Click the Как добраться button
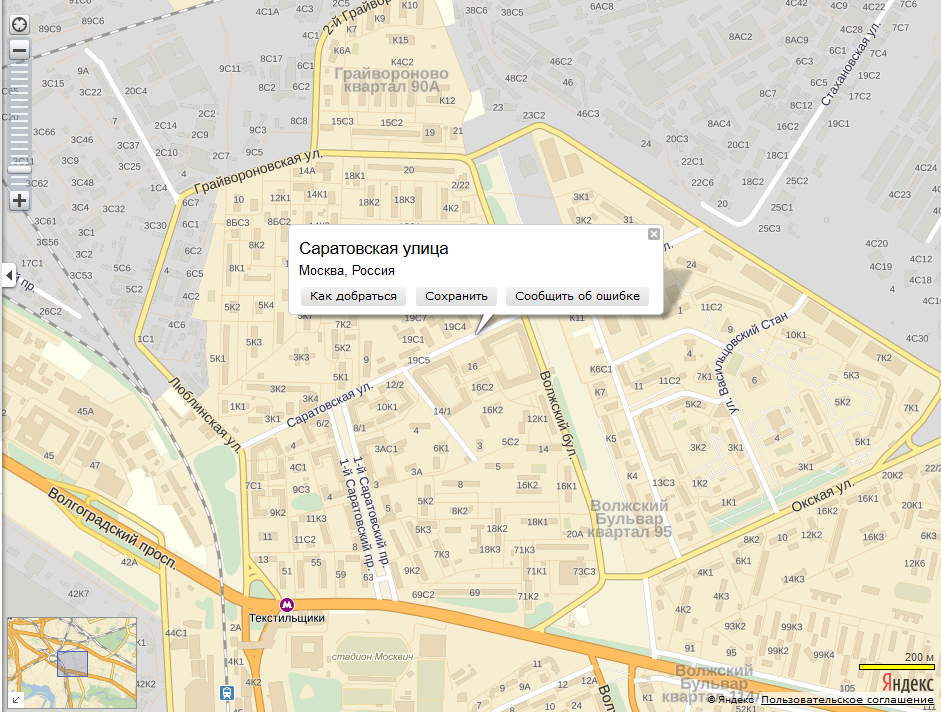Screen dimensions: 941x712 [x=353, y=296]
